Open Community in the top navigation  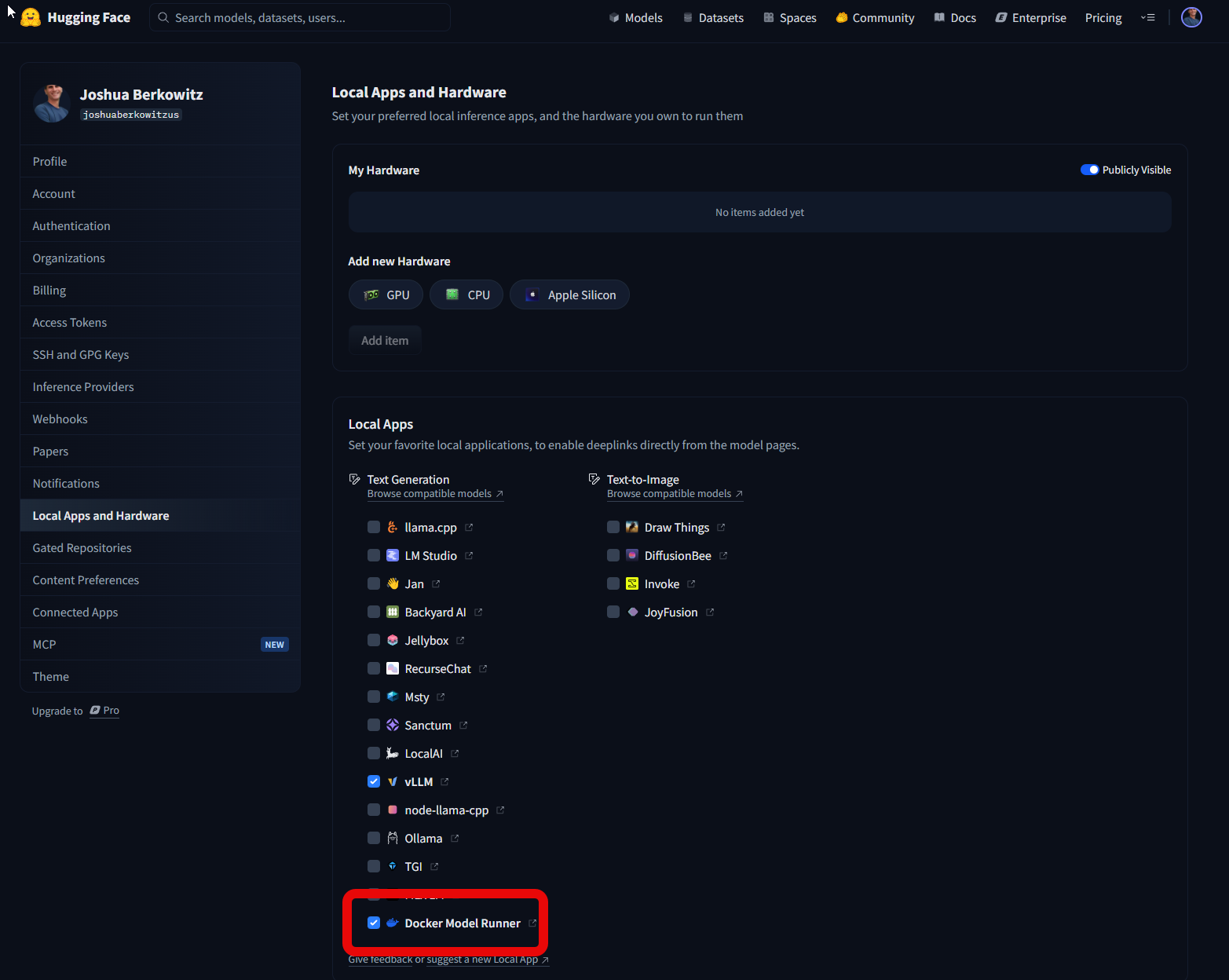coord(875,17)
